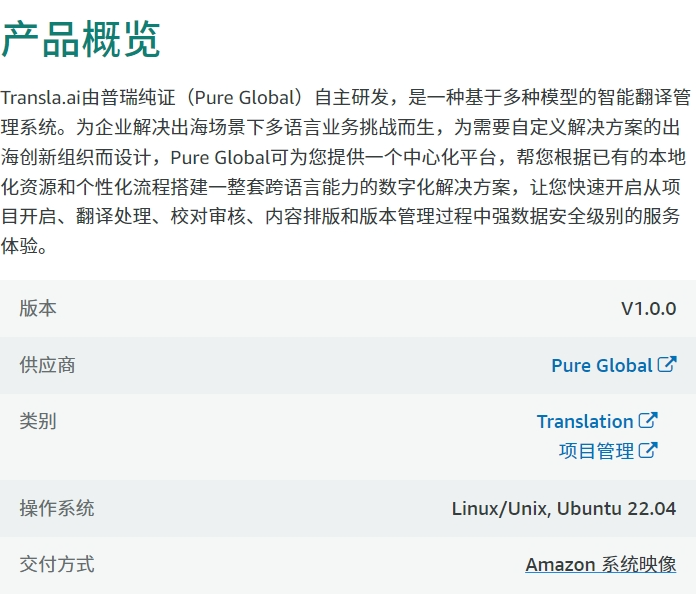Image resolution: width=696 pixels, height=595 pixels.
Task: Click the 版本 row label
Action: click(x=38, y=309)
